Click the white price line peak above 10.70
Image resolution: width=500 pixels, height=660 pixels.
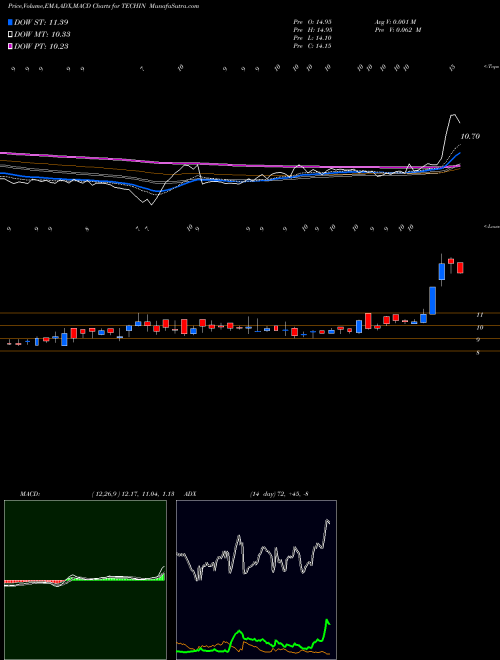tap(453, 114)
